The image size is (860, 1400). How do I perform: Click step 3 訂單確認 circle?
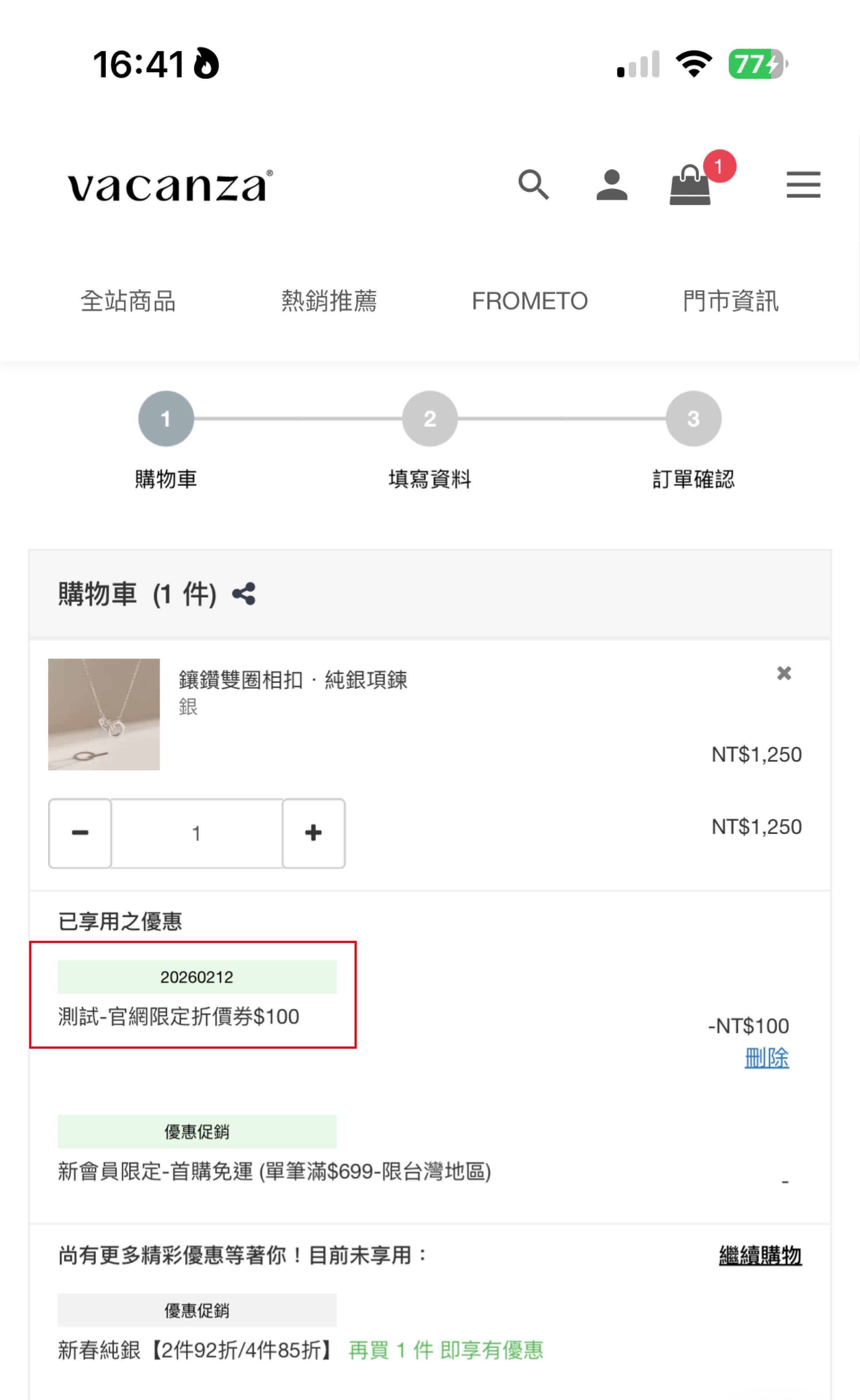(693, 418)
